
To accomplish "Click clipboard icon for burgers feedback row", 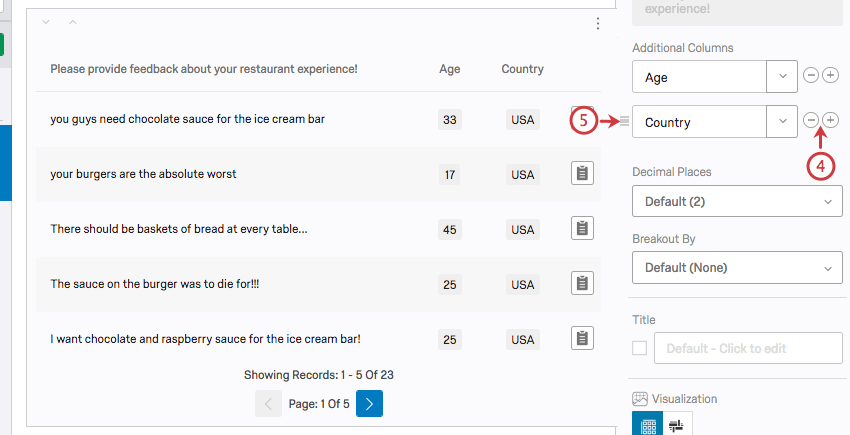I will [582, 174].
